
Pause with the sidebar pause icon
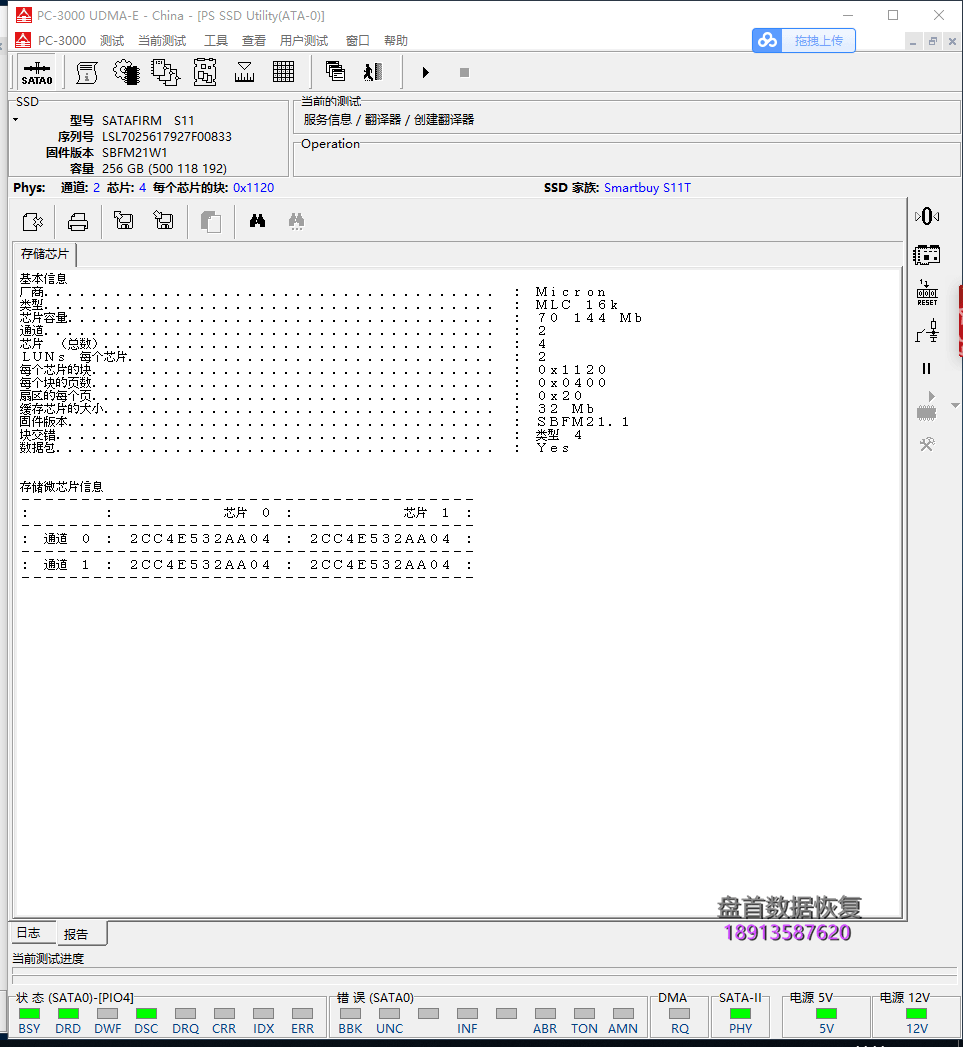tap(926, 369)
